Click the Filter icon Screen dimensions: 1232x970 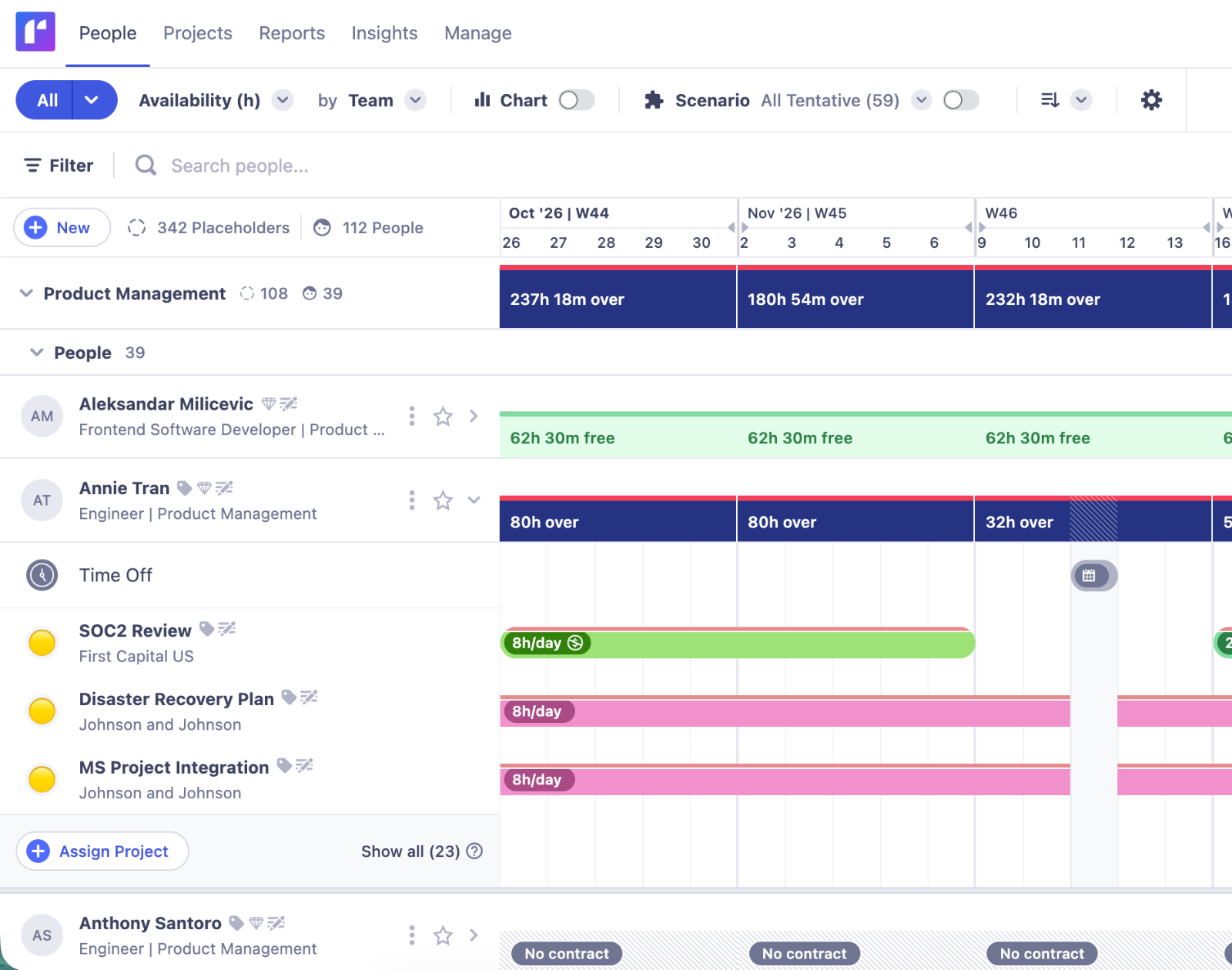click(32, 166)
